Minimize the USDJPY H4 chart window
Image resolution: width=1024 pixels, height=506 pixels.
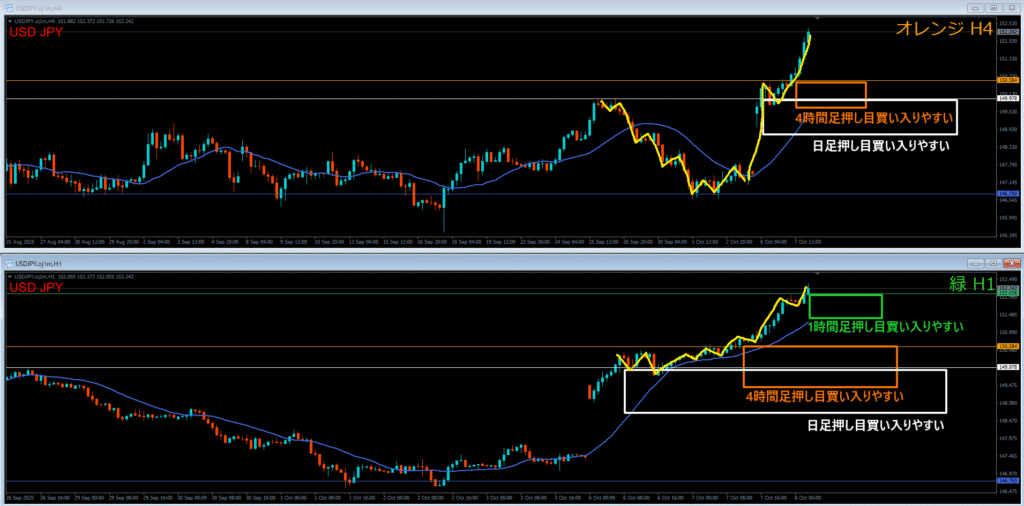pos(977,8)
